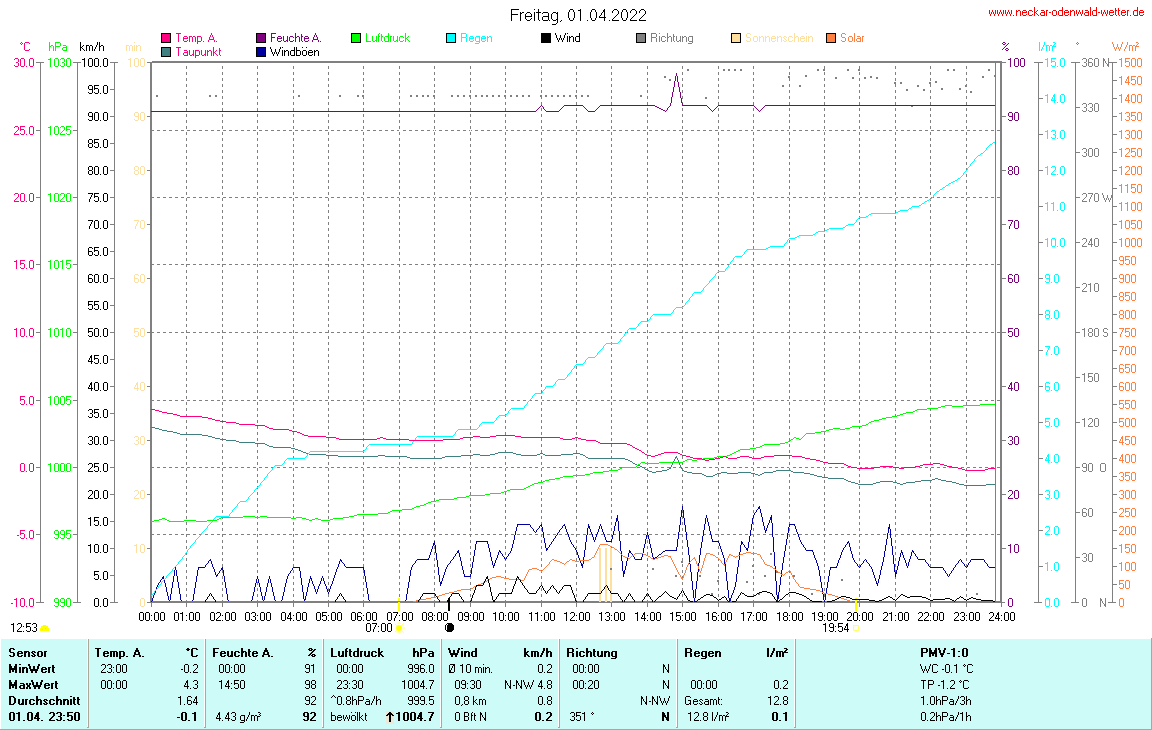
Task: Click the '^0.8hPa/h' pressure change value
Action: [x=356, y=701]
